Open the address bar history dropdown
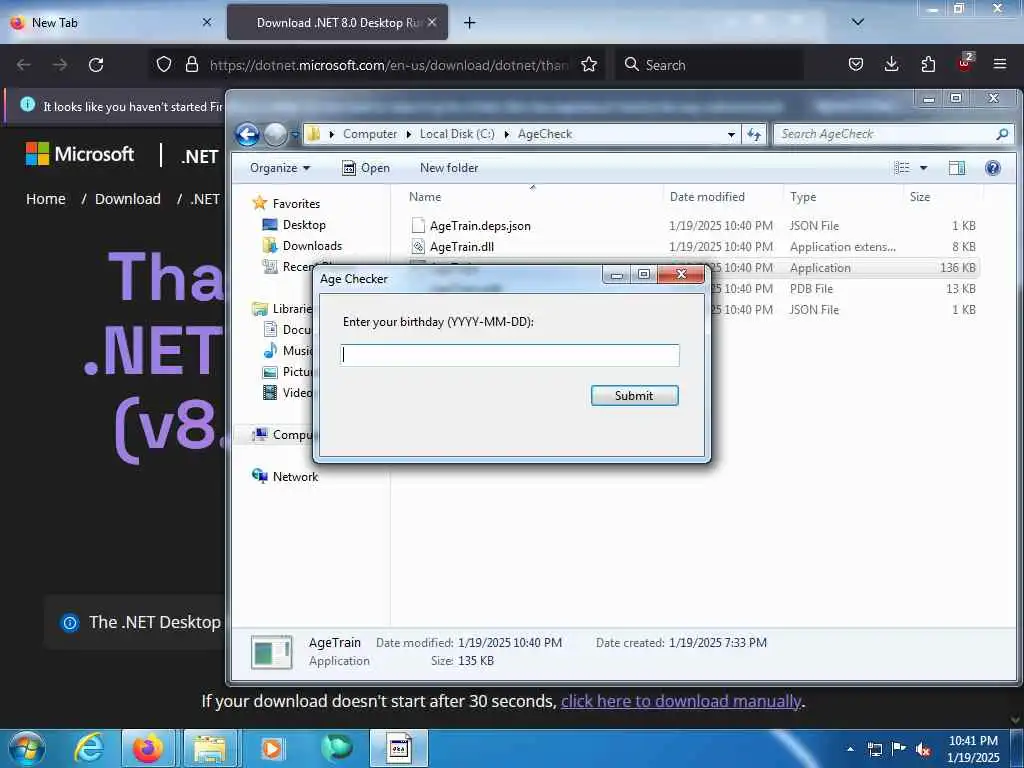The width and height of the screenshot is (1024, 768). (731, 135)
